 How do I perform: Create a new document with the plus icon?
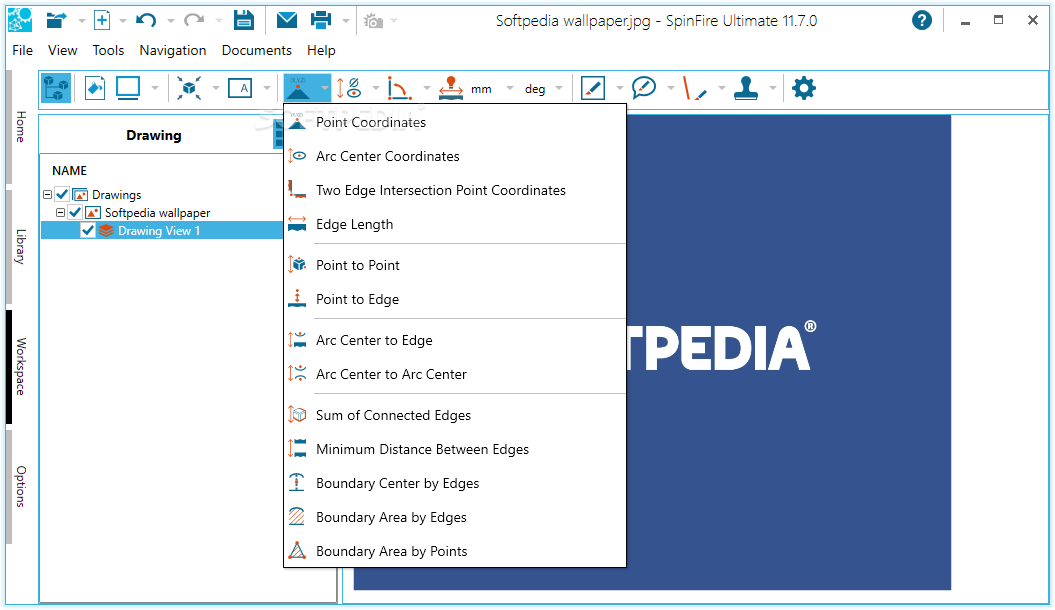[102, 21]
